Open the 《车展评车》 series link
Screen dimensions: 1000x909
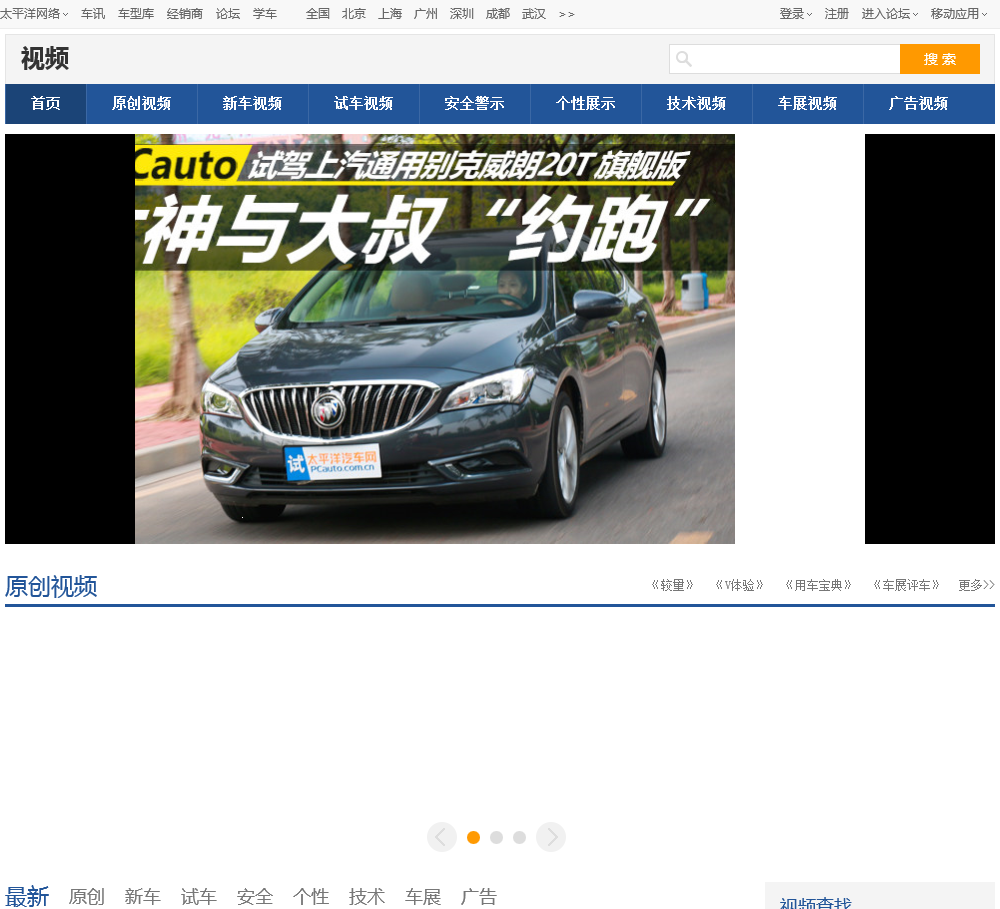(906, 585)
